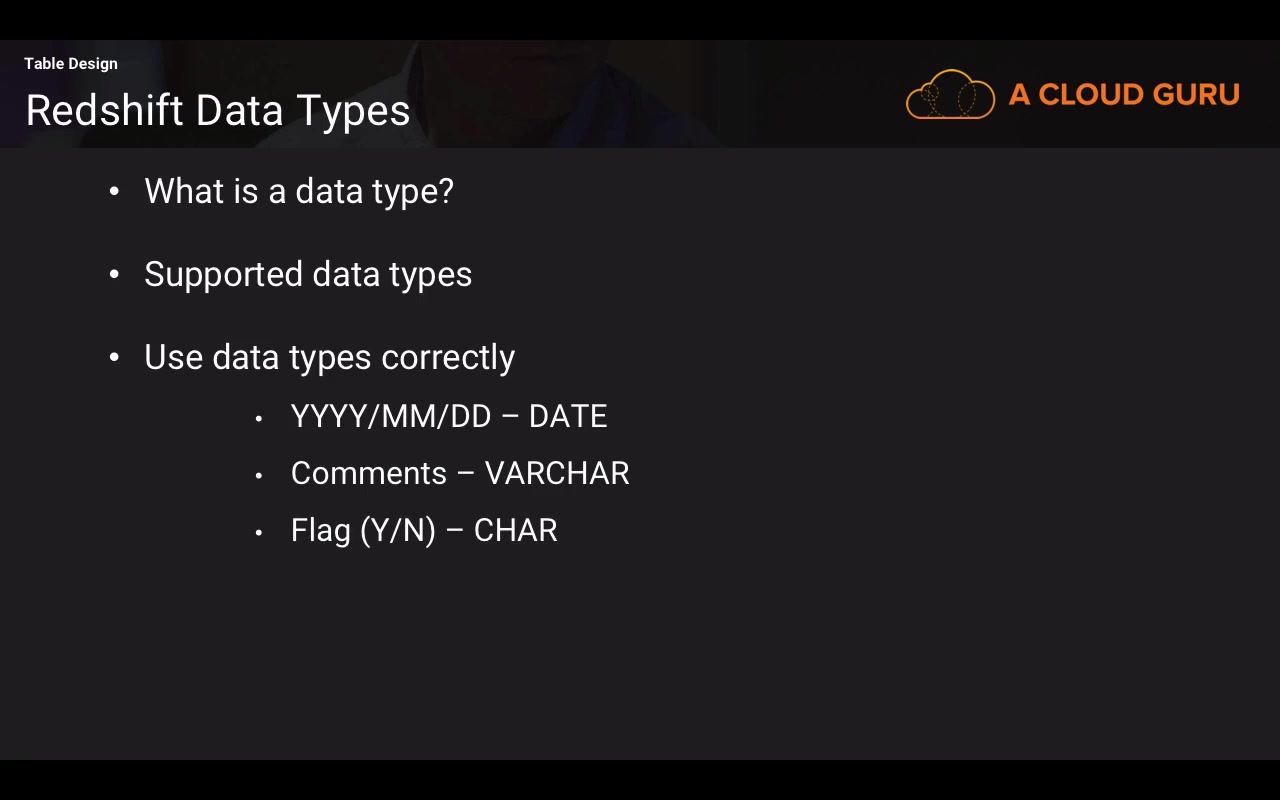The width and height of the screenshot is (1280, 800).
Task: Click the word 'Comments' in the sub-bullets
Action: pyautogui.click(x=369, y=473)
